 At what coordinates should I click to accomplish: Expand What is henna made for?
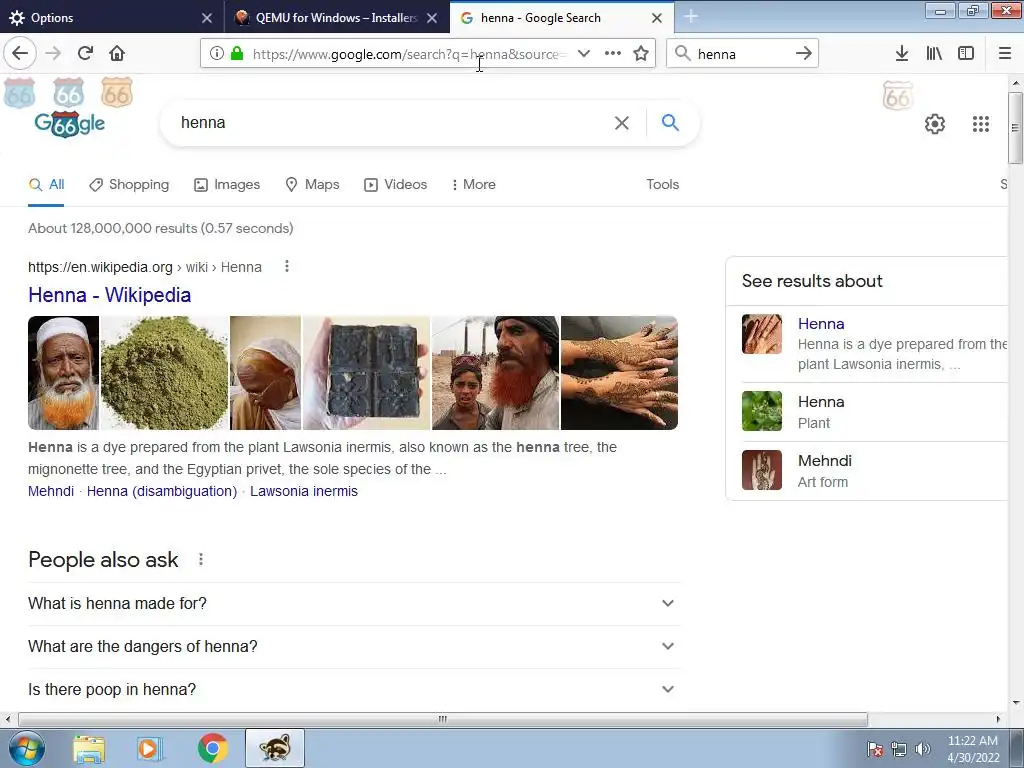tap(354, 603)
